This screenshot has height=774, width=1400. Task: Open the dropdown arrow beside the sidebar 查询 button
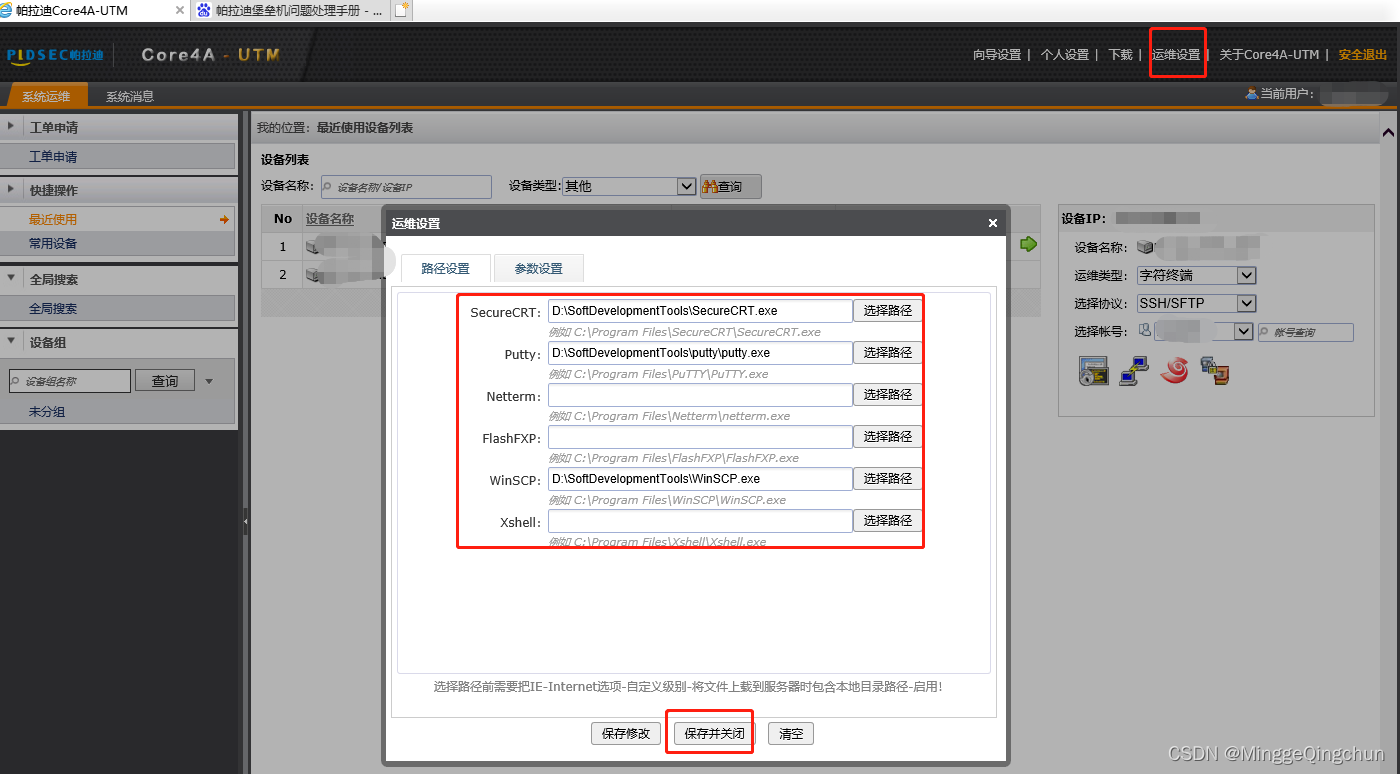209,381
